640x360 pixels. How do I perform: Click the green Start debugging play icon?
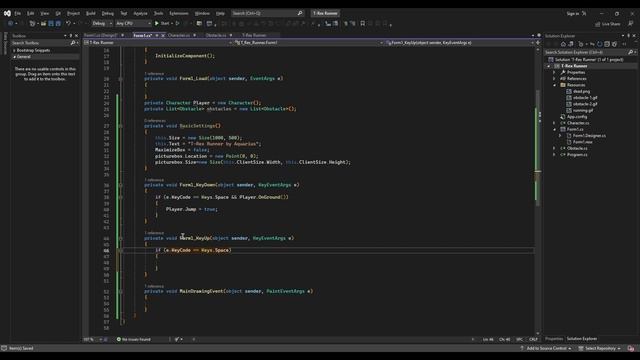point(157,24)
